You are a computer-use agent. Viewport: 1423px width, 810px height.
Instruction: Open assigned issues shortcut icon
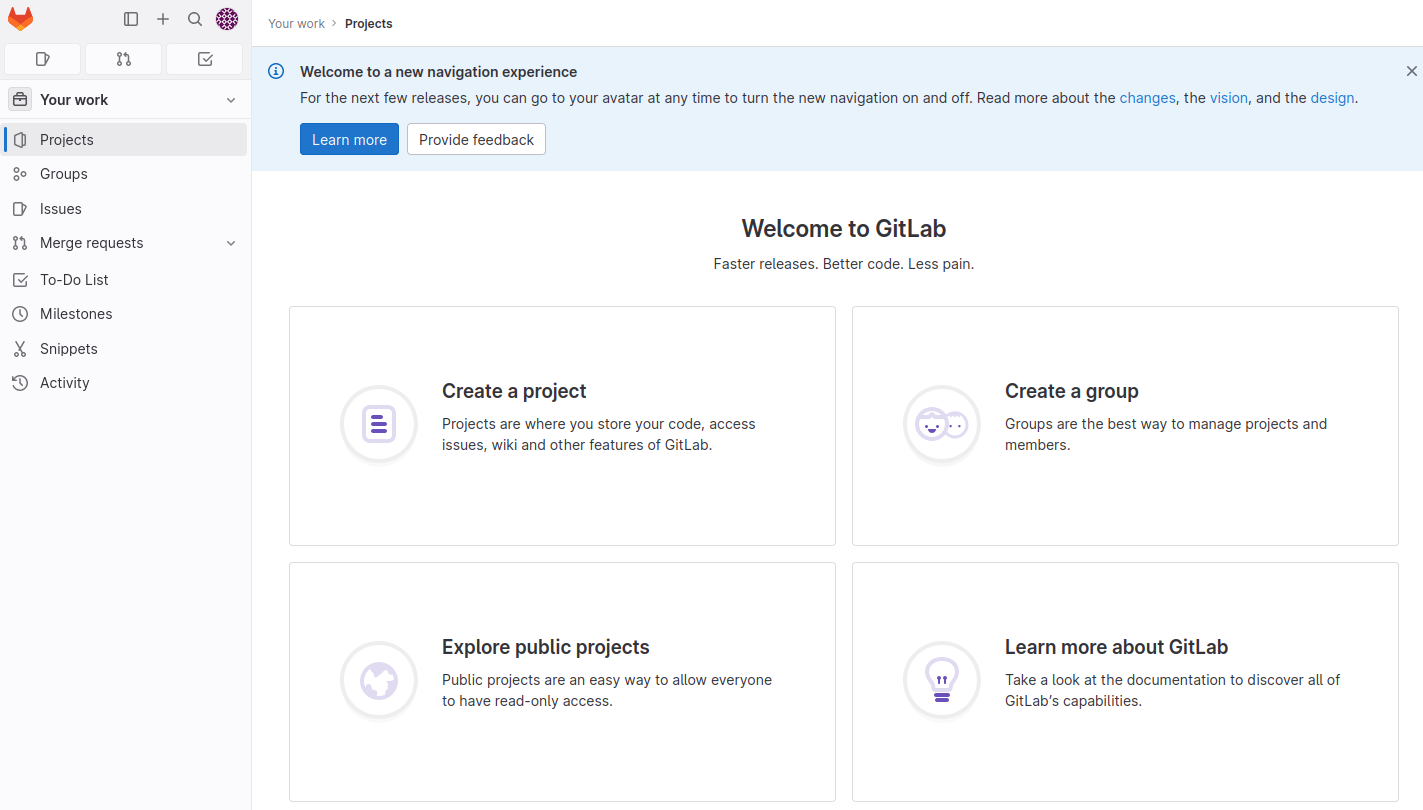[x=43, y=59]
